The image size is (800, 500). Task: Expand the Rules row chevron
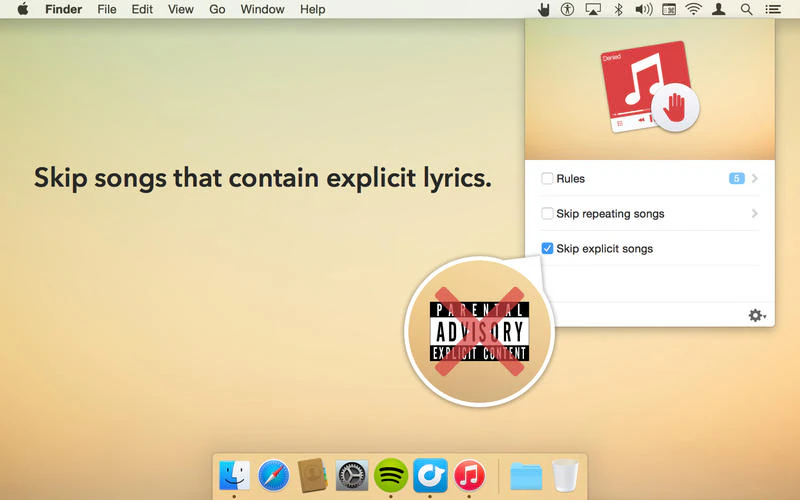755,179
